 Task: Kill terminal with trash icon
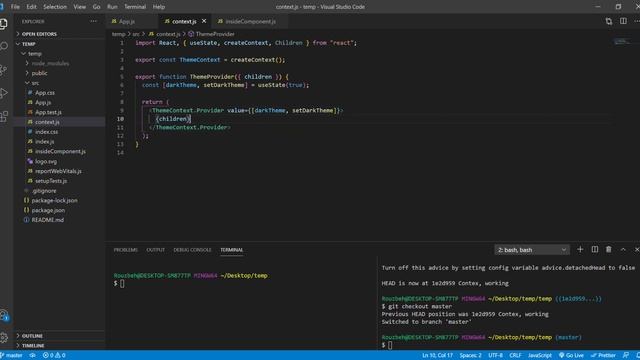click(x=609, y=249)
